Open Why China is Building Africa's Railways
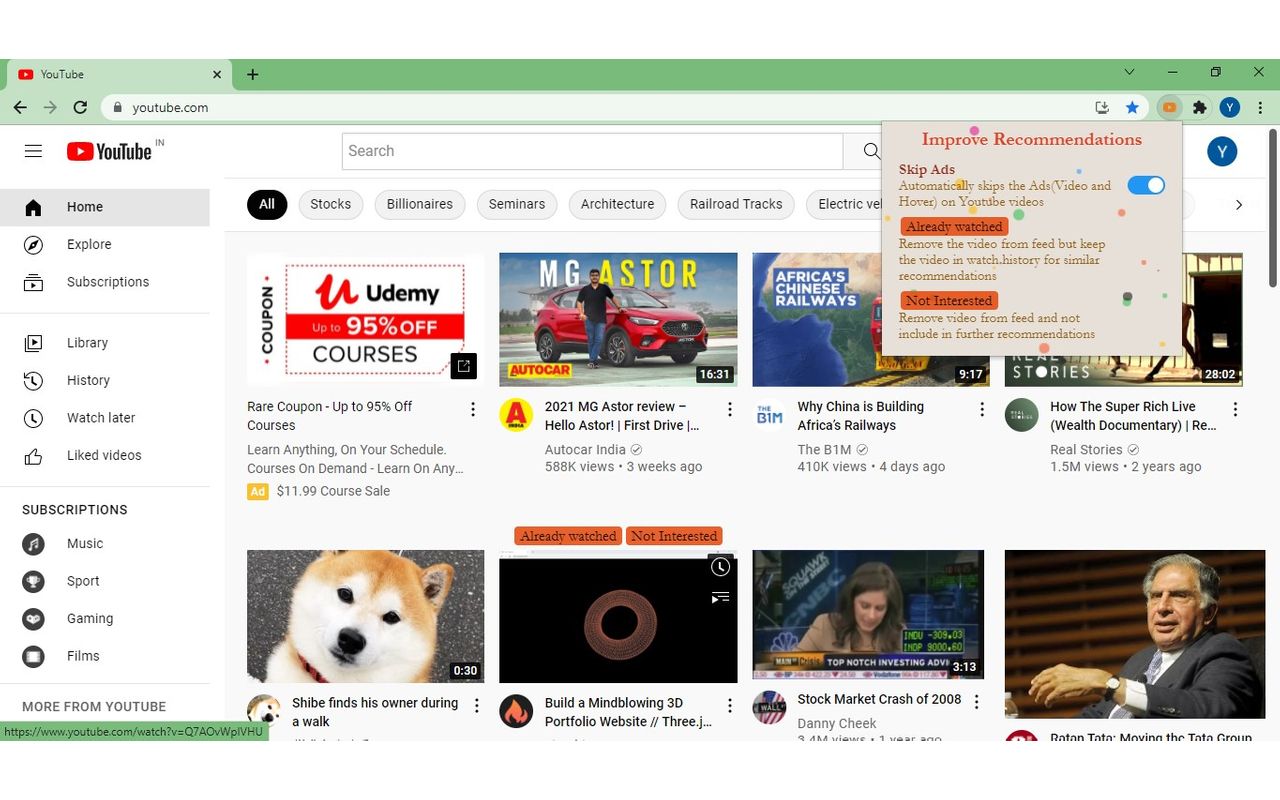 click(860, 416)
